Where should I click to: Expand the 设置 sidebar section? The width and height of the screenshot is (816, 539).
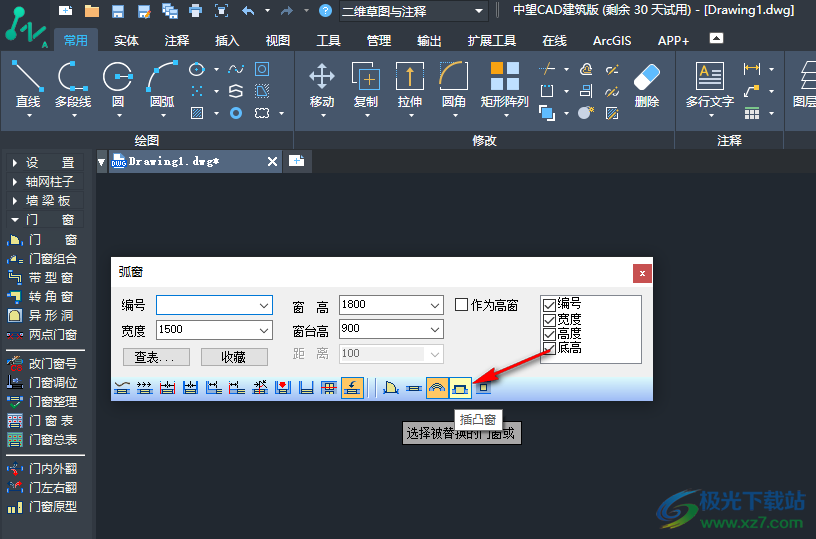[x=45, y=163]
